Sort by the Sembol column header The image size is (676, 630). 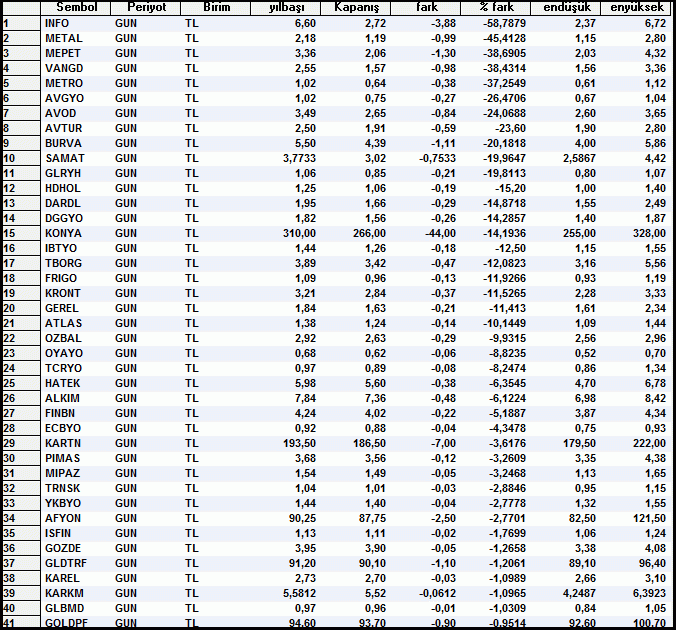75,8
